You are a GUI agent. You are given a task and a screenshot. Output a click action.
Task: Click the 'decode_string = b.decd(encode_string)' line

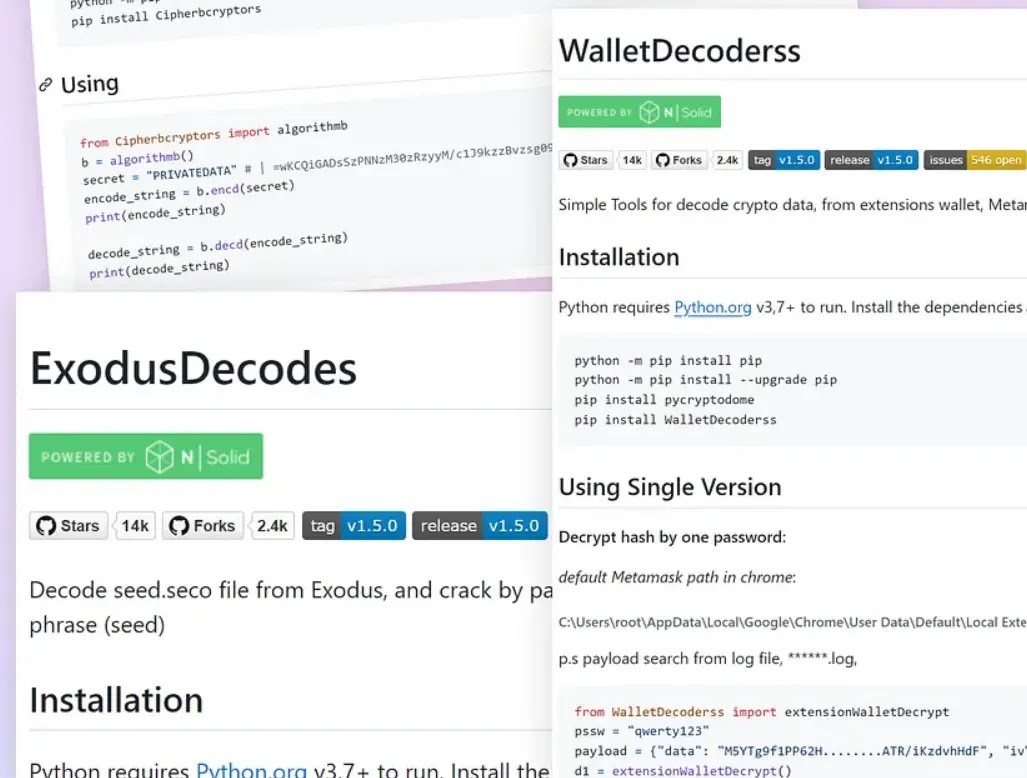click(x=217, y=246)
